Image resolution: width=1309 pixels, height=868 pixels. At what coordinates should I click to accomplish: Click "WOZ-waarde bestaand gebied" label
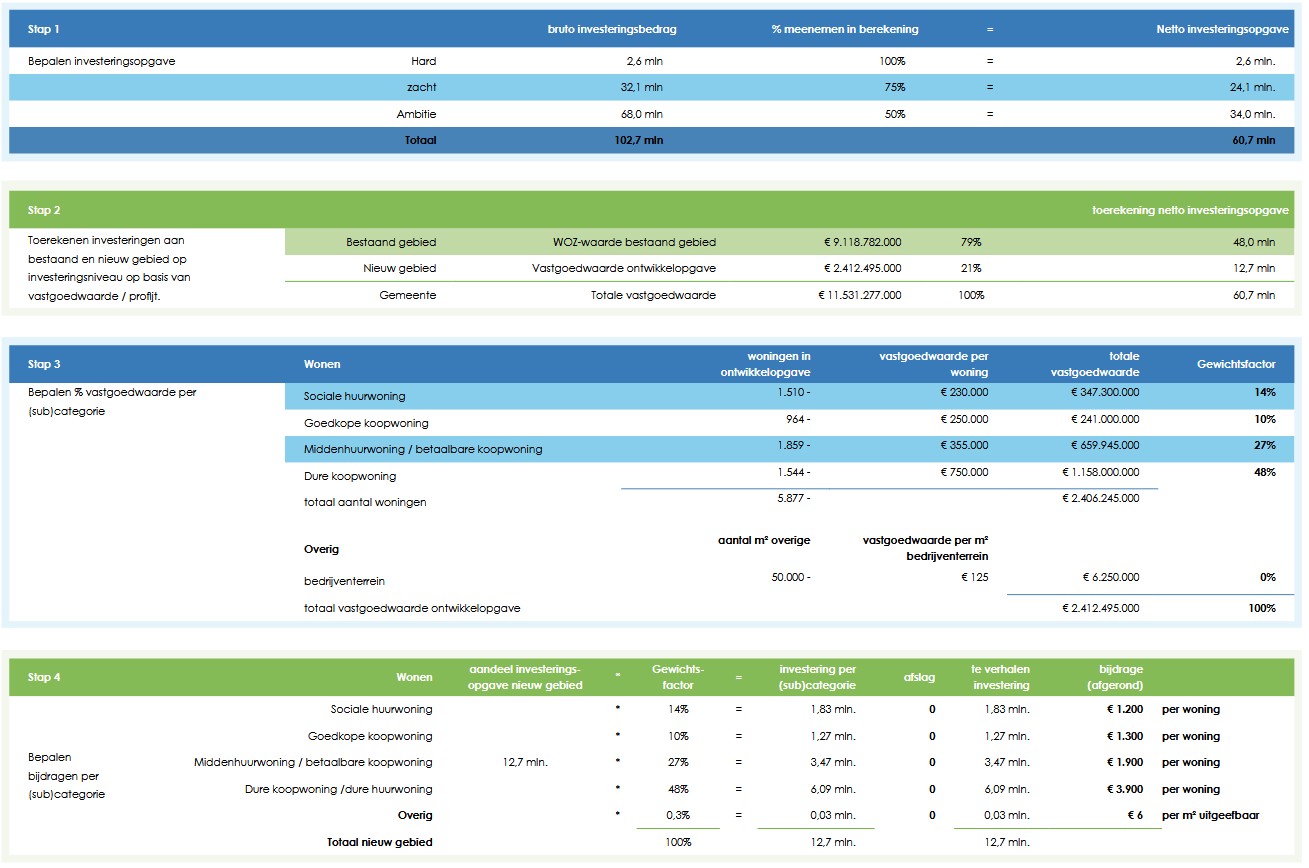click(x=634, y=242)
